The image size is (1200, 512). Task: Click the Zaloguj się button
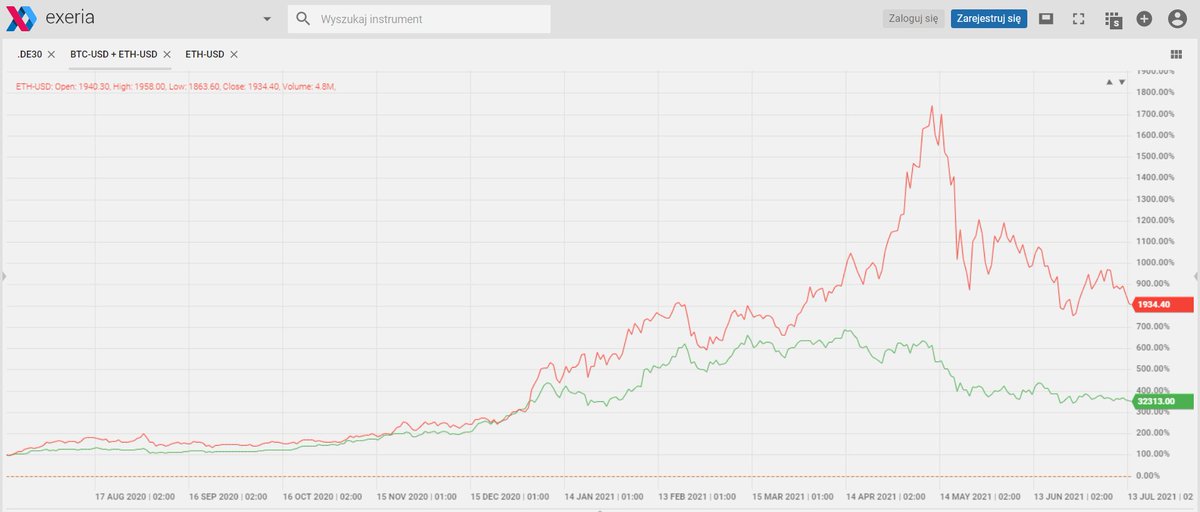point(913,18)
